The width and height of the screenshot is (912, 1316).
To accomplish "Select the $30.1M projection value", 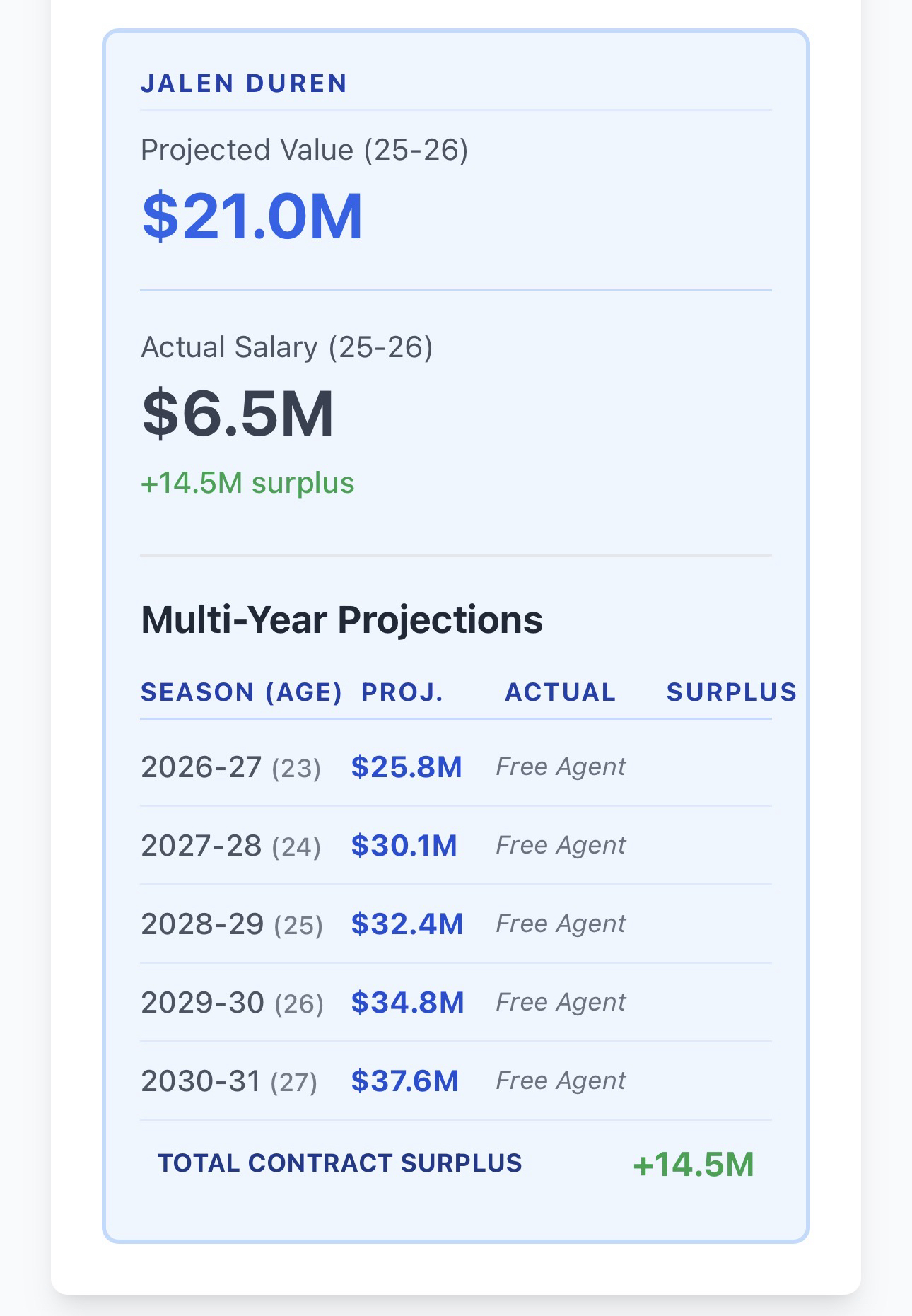I will 404,846.
